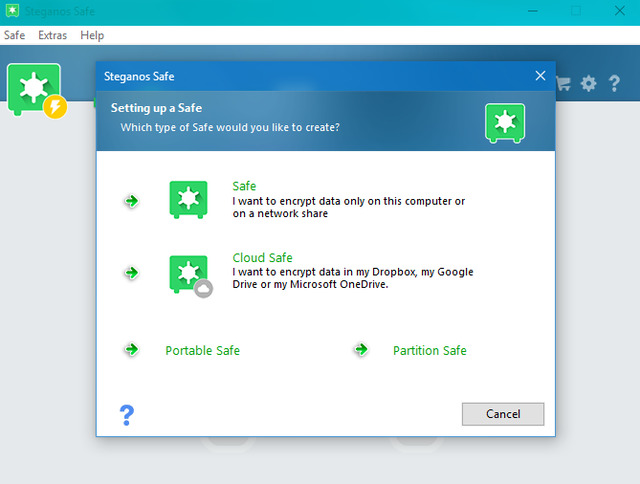Click the arrow next to Partition Safe
640x484 pixels.
361,350
